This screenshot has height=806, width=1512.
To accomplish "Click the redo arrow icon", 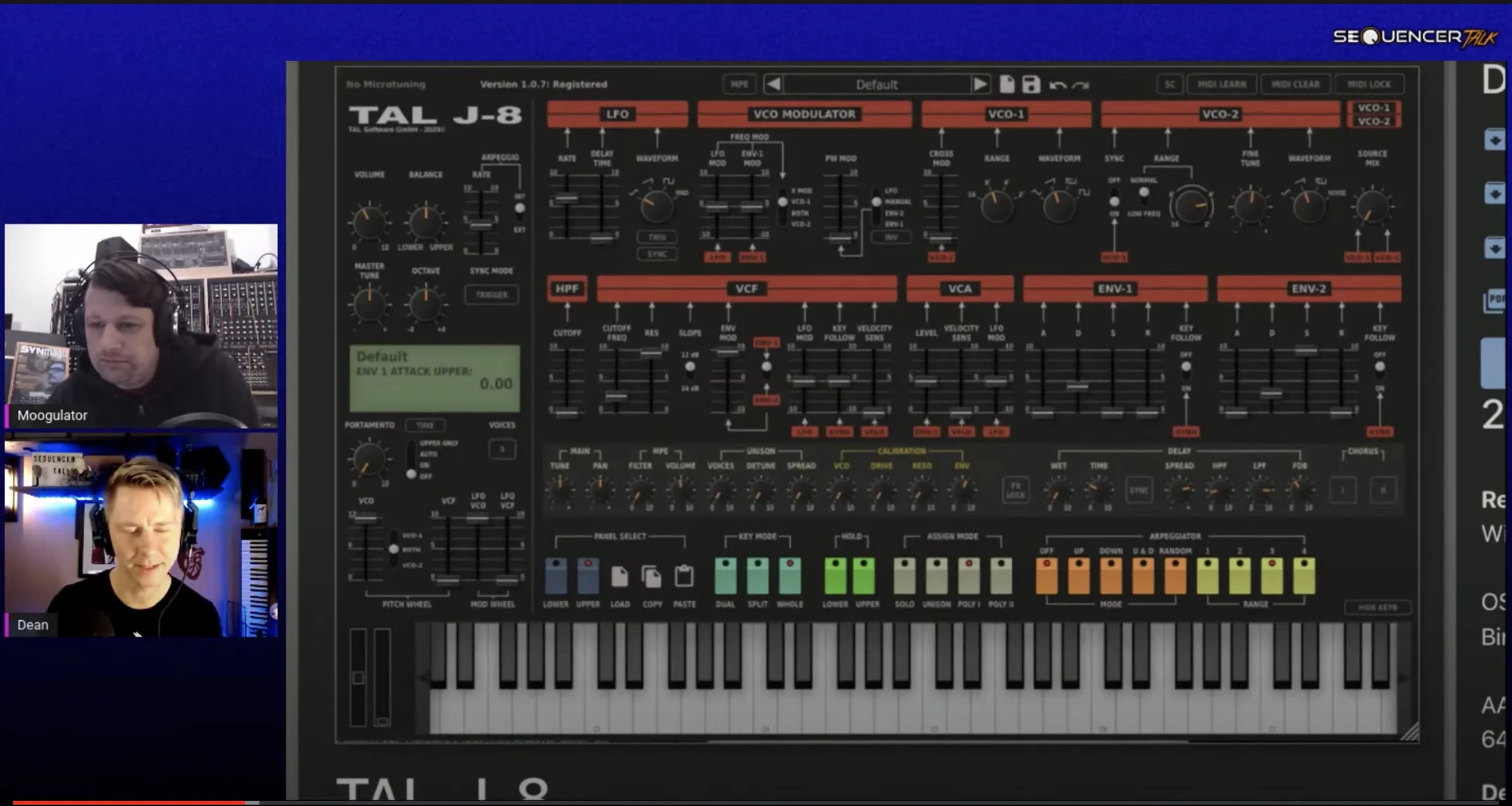I will click(1081, 85).
